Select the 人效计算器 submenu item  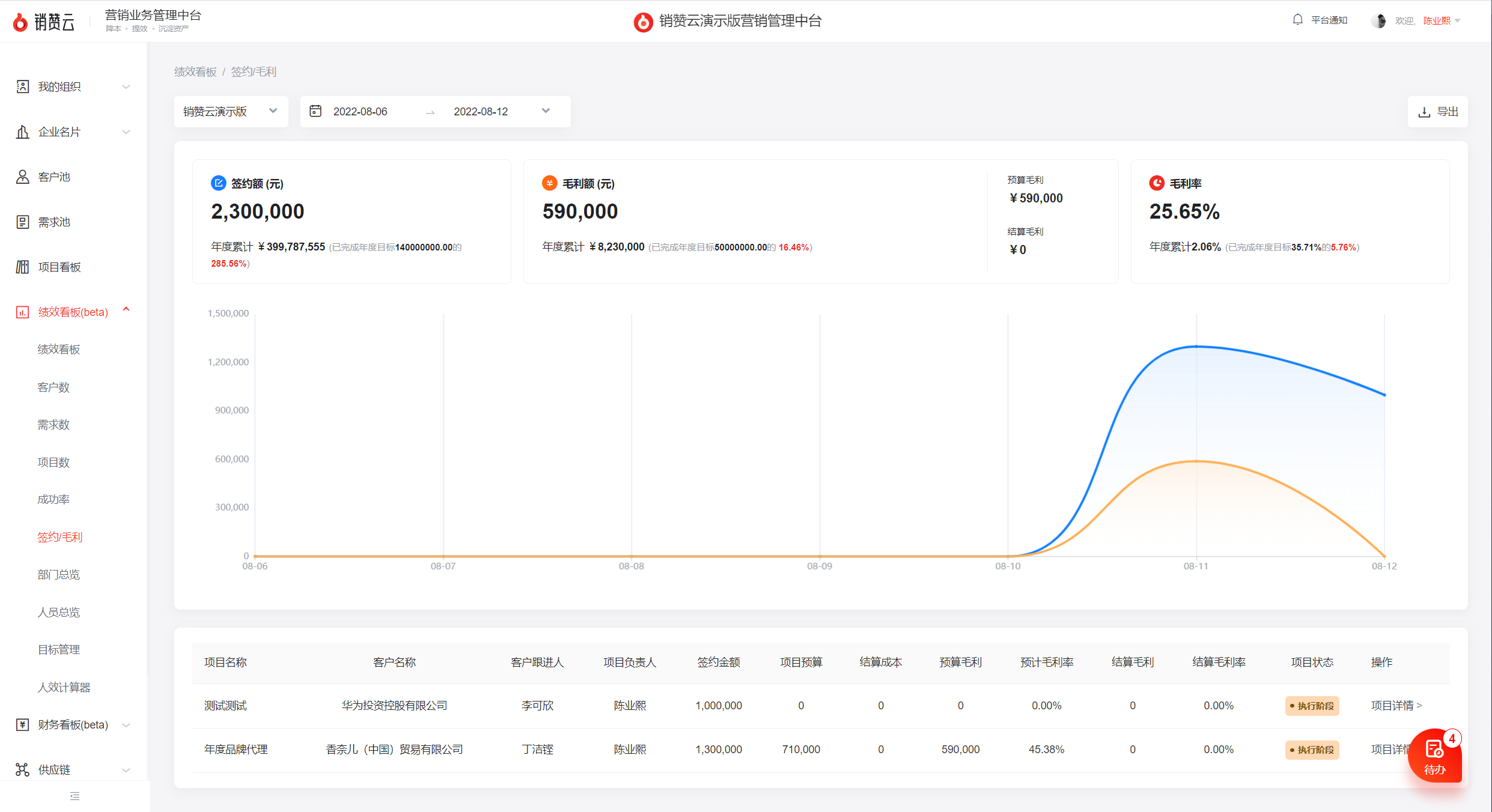[64, 687]
